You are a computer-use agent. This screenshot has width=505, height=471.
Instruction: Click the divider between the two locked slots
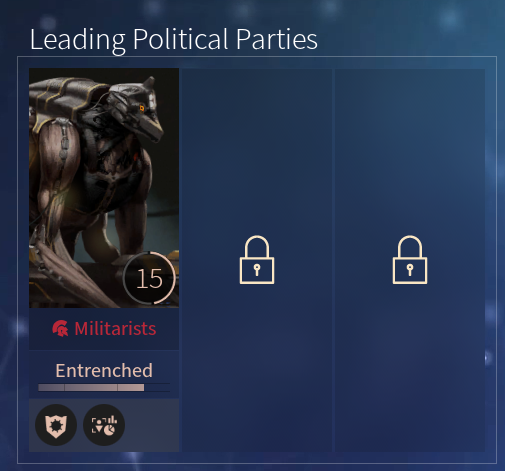pyautogui.click(x=333, y=260)
